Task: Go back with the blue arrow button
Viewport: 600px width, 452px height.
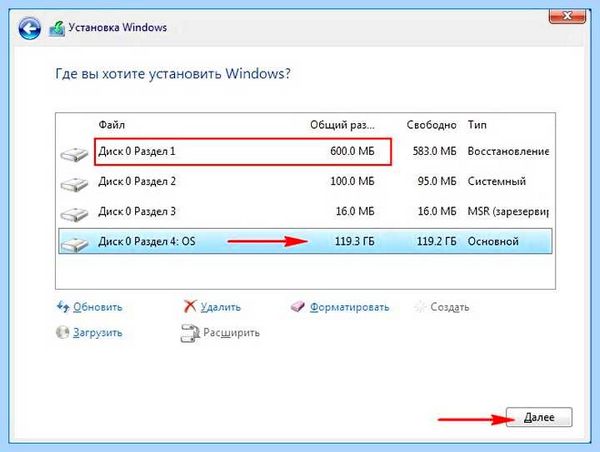Action: [x=29, y=28]
